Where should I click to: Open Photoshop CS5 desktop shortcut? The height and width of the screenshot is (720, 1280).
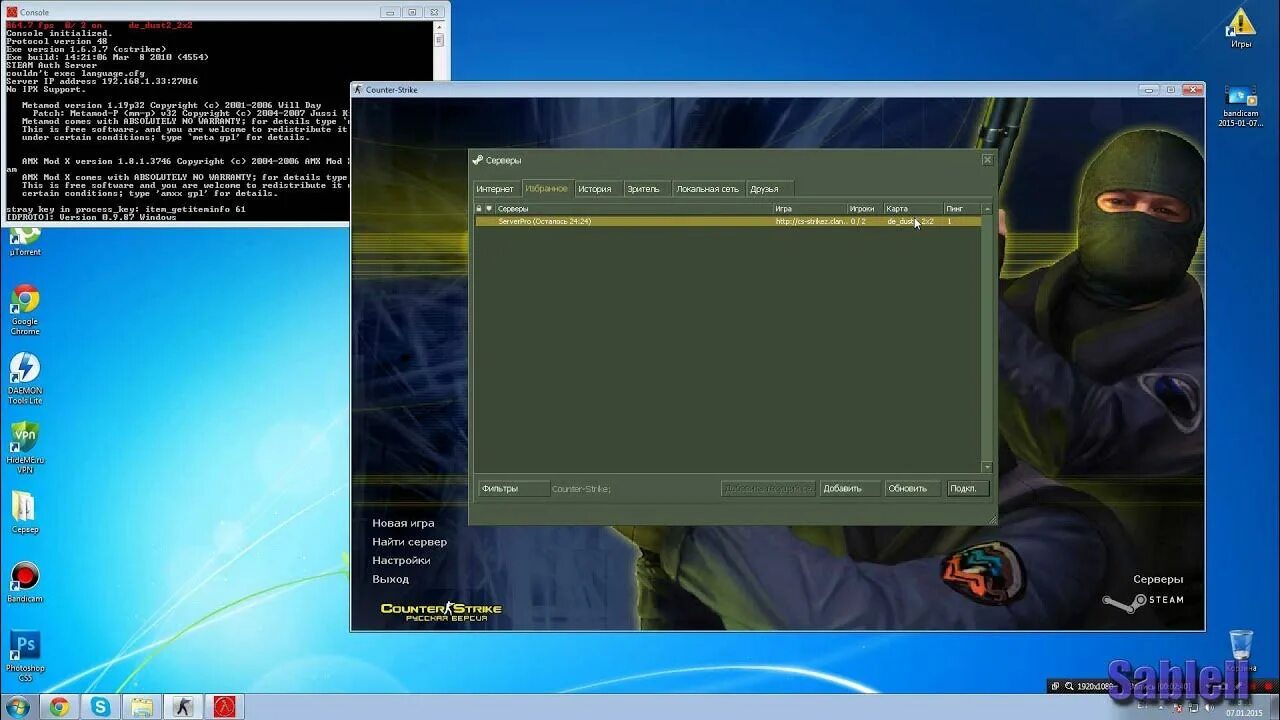click(x=25, y=656)
